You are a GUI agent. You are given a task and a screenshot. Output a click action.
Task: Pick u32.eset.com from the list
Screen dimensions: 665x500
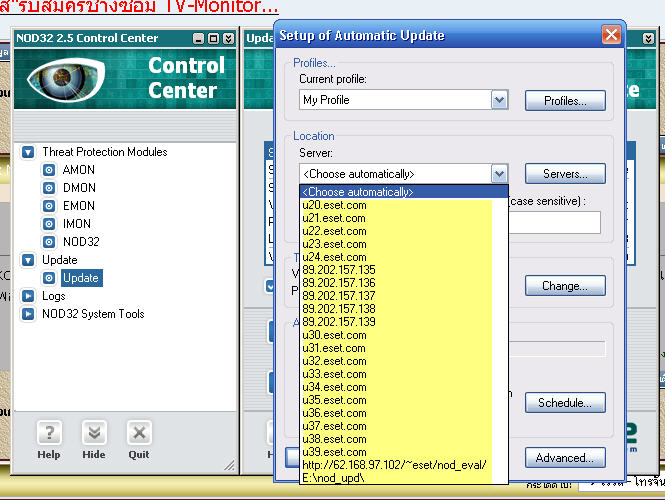[x=404, y=361]
